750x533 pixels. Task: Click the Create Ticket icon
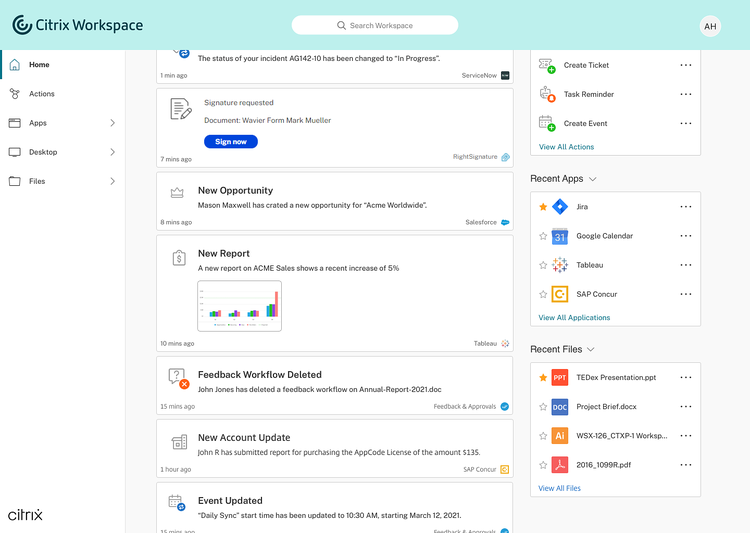click(547, 66)
